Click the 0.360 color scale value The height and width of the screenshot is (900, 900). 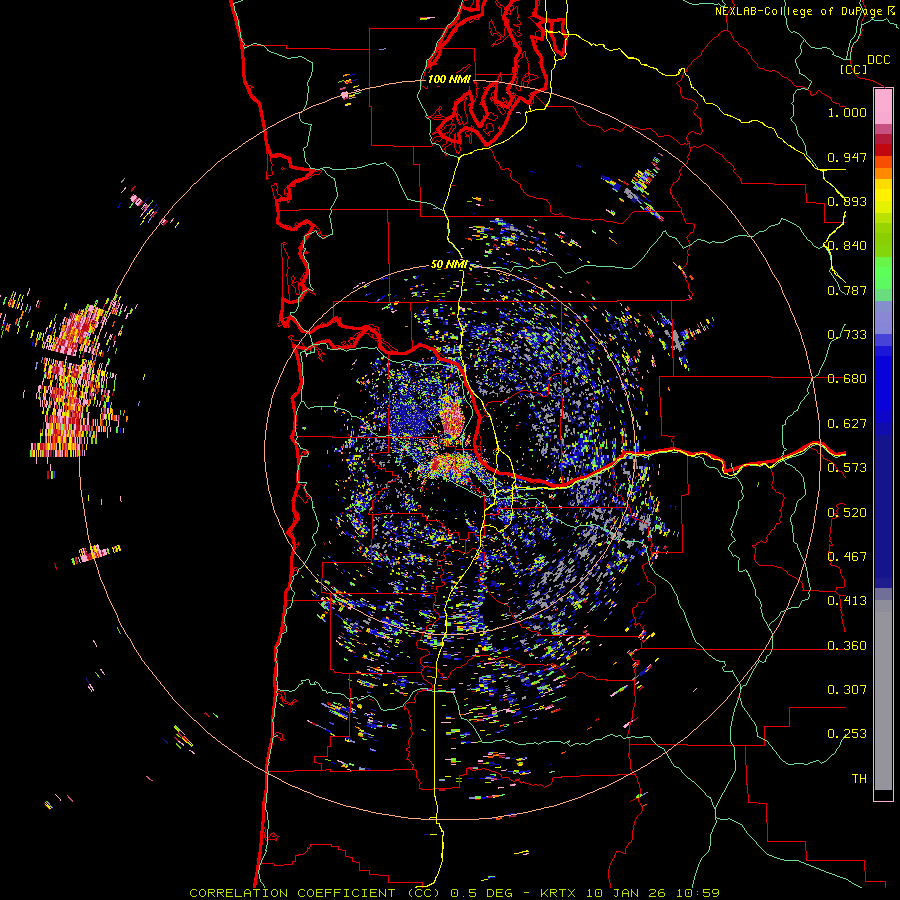[847, 646]
